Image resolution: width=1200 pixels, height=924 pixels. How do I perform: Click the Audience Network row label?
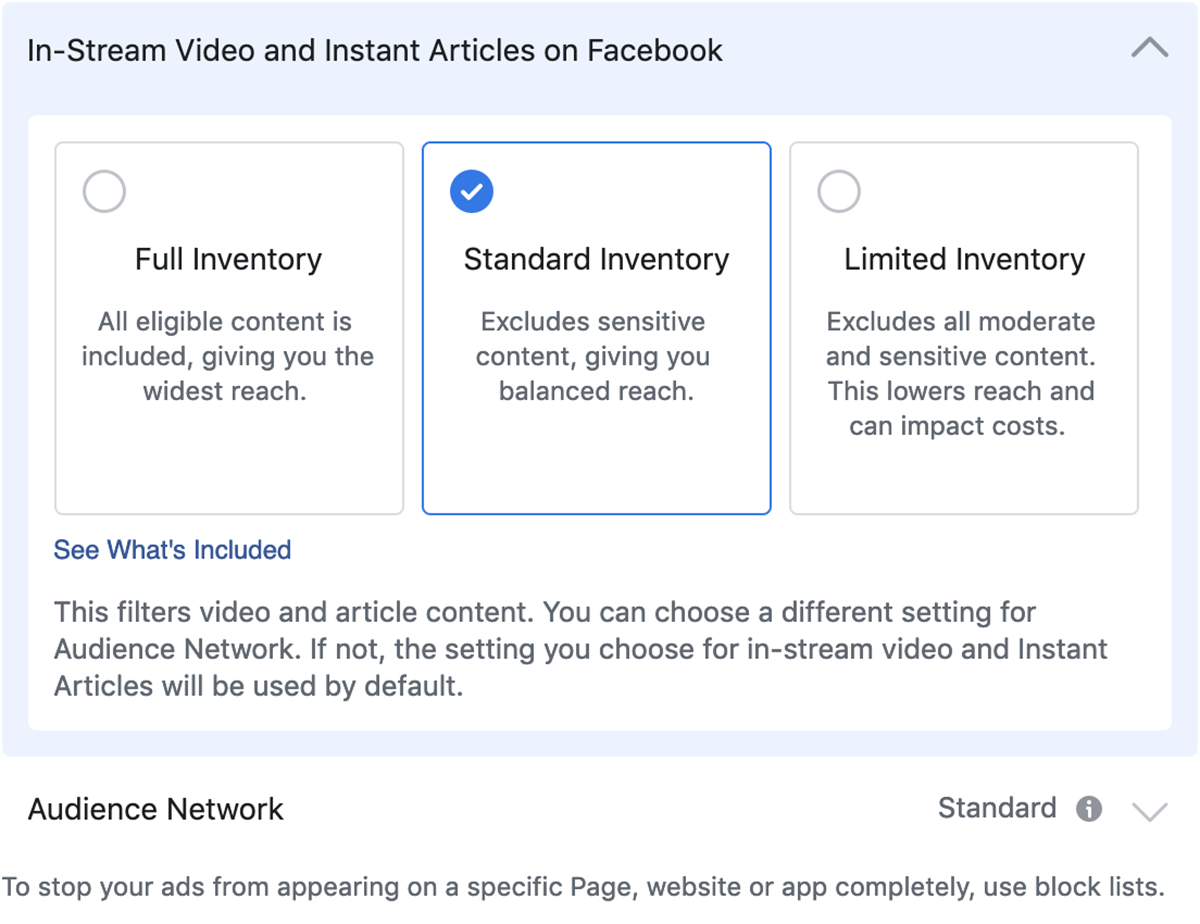156,809
